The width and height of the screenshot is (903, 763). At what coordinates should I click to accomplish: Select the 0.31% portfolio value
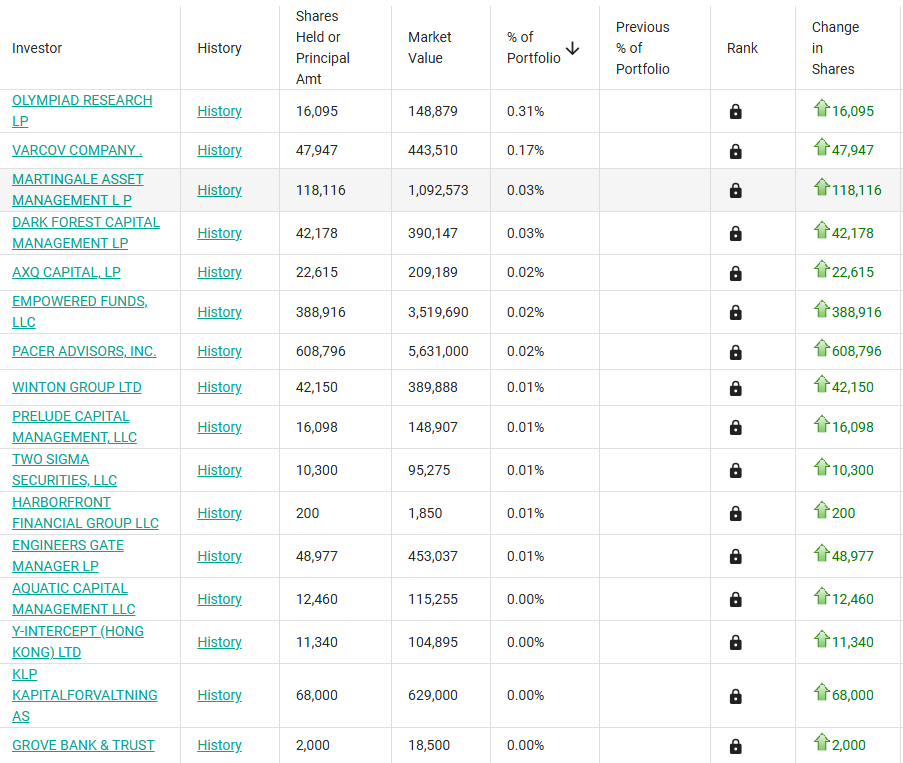pos(525,111)
